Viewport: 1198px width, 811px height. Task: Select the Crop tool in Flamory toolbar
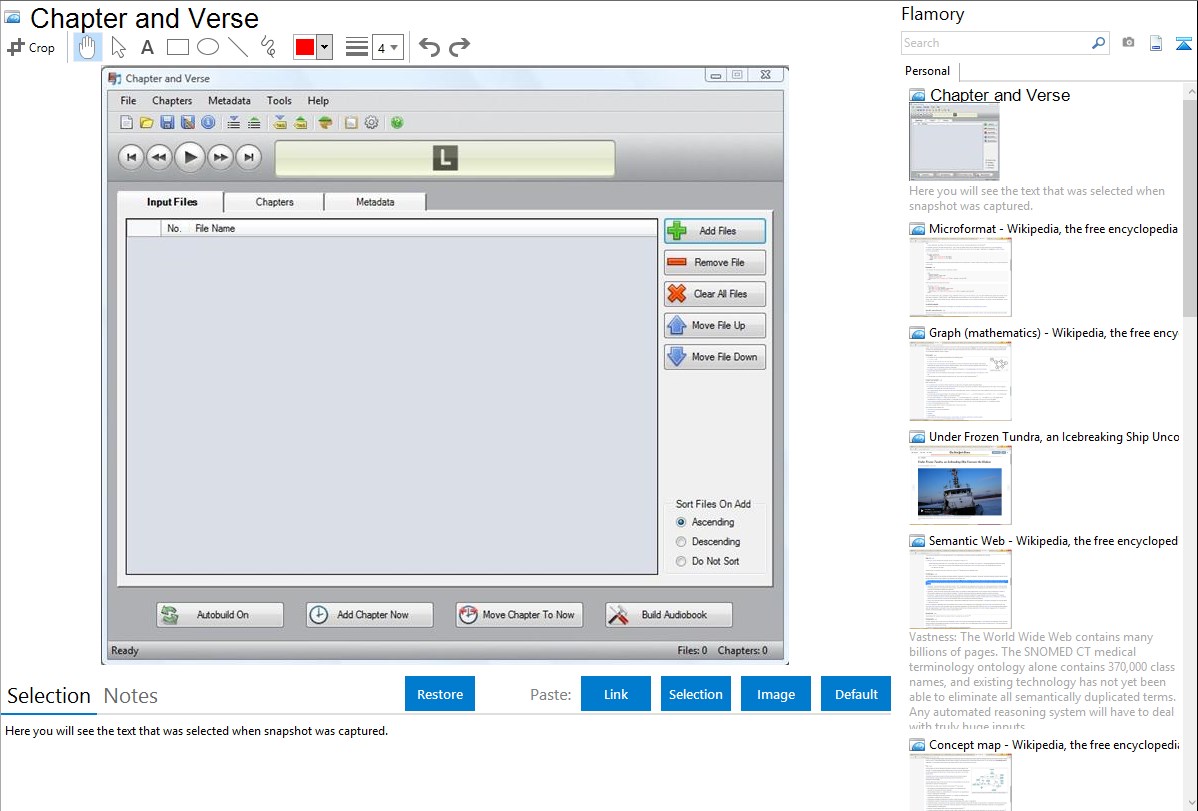point(31,47)
